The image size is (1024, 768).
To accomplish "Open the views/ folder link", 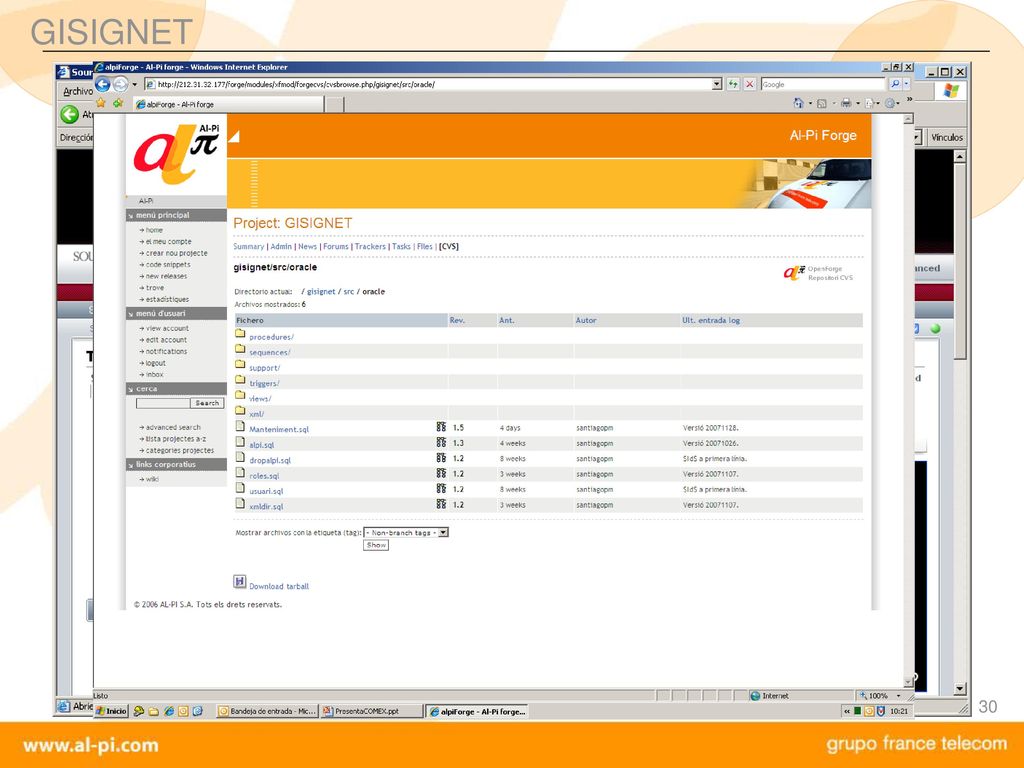I will [260, 399].
